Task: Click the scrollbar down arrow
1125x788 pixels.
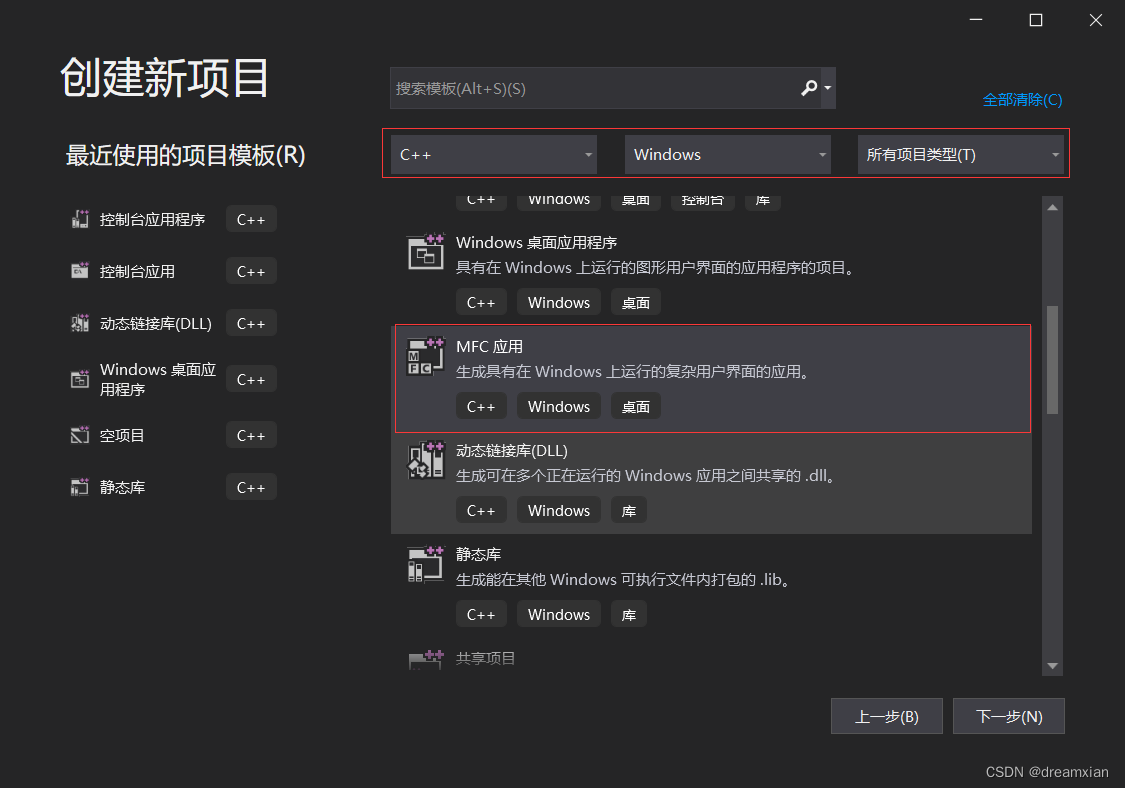Action: (x=1053, y=665)
